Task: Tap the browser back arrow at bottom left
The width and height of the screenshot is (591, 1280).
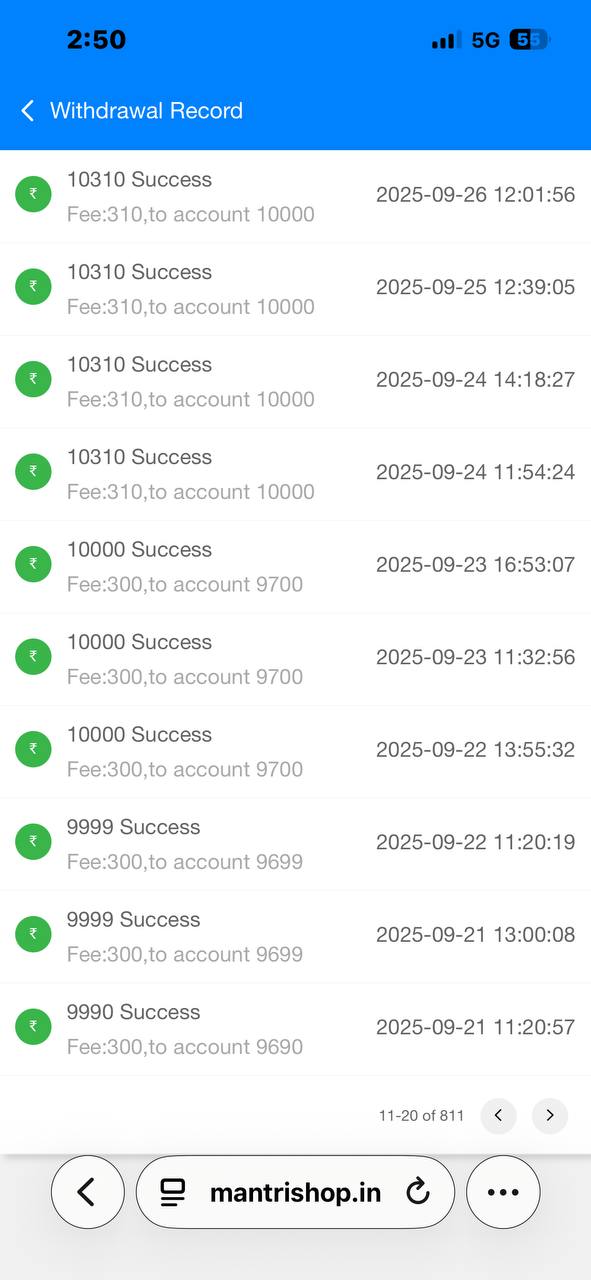Action: pyautogui.click(x=87, y=1192)
